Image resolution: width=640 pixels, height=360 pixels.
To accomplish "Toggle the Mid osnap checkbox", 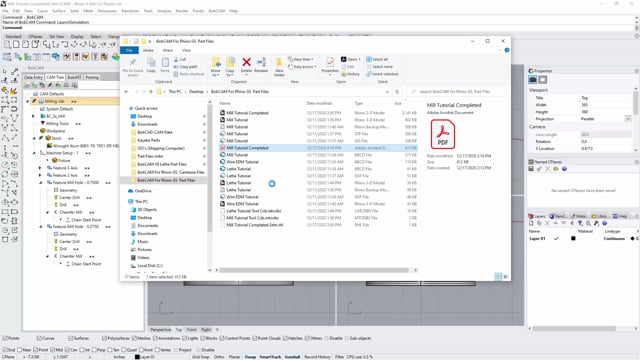I will (x=52, y=350).
